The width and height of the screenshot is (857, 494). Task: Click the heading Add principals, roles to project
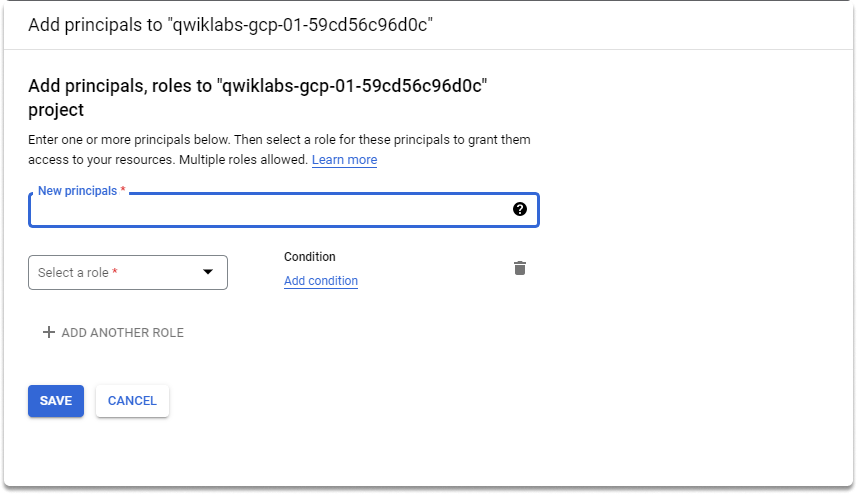point(257,98)
